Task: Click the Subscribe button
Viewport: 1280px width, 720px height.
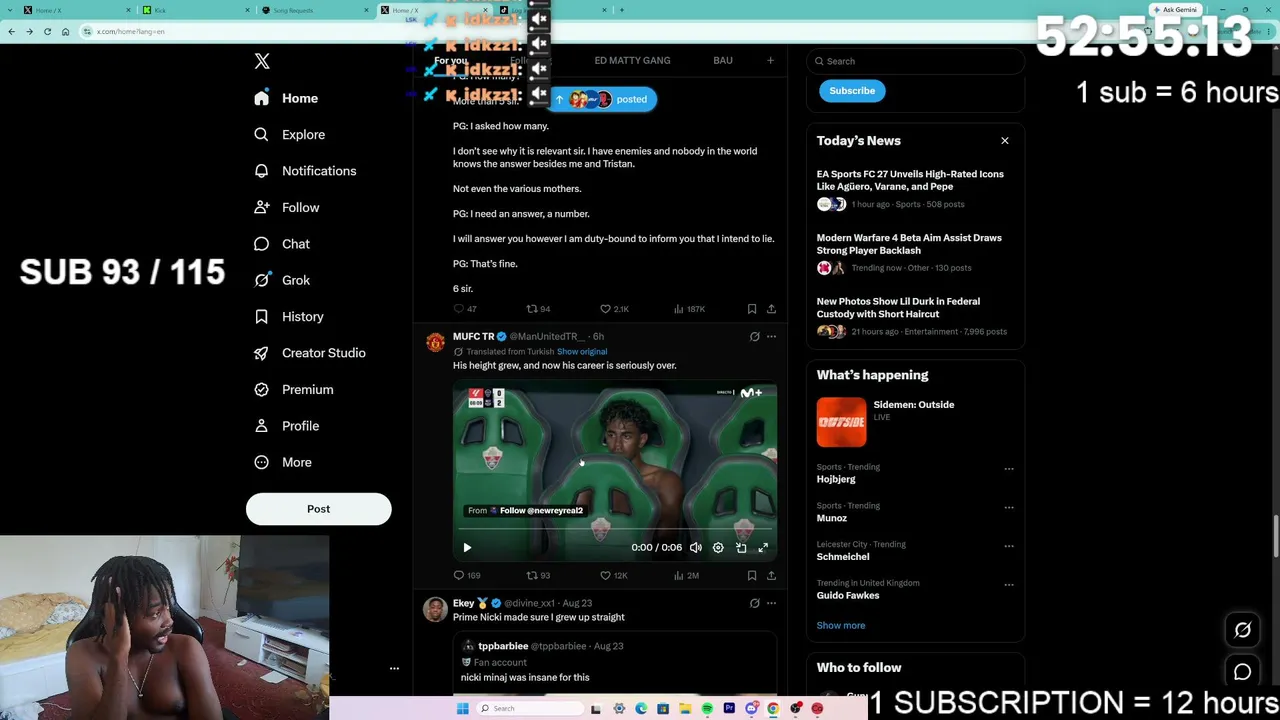Action: [852, 91]
